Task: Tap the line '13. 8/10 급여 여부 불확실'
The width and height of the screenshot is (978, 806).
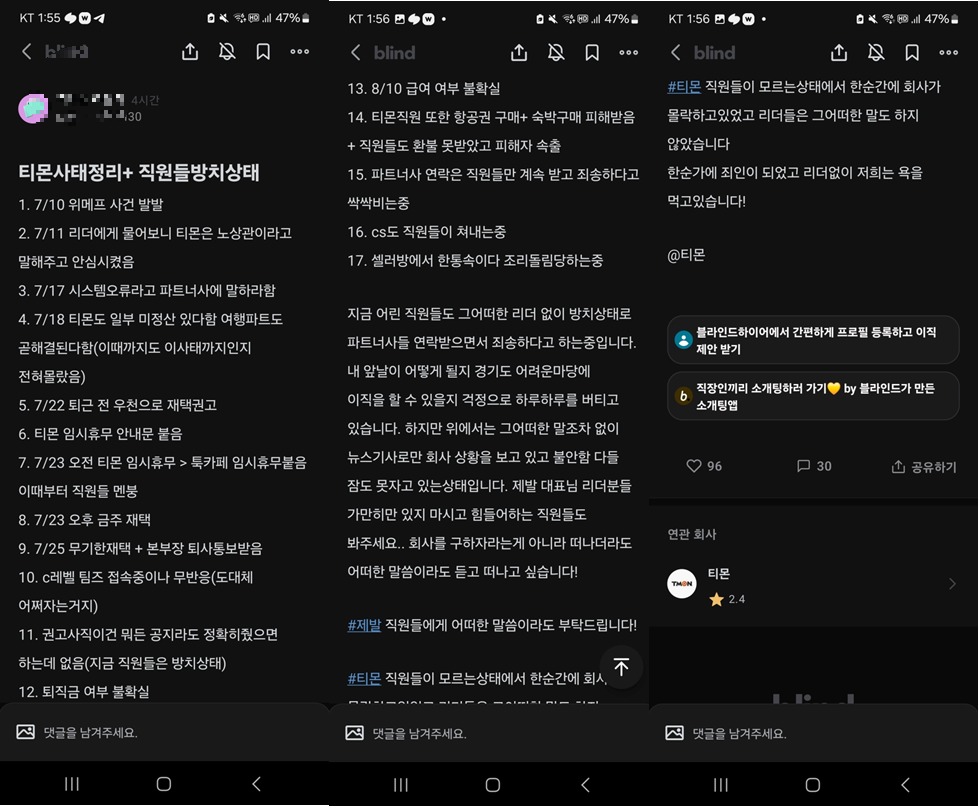Action: pos(424,89)
